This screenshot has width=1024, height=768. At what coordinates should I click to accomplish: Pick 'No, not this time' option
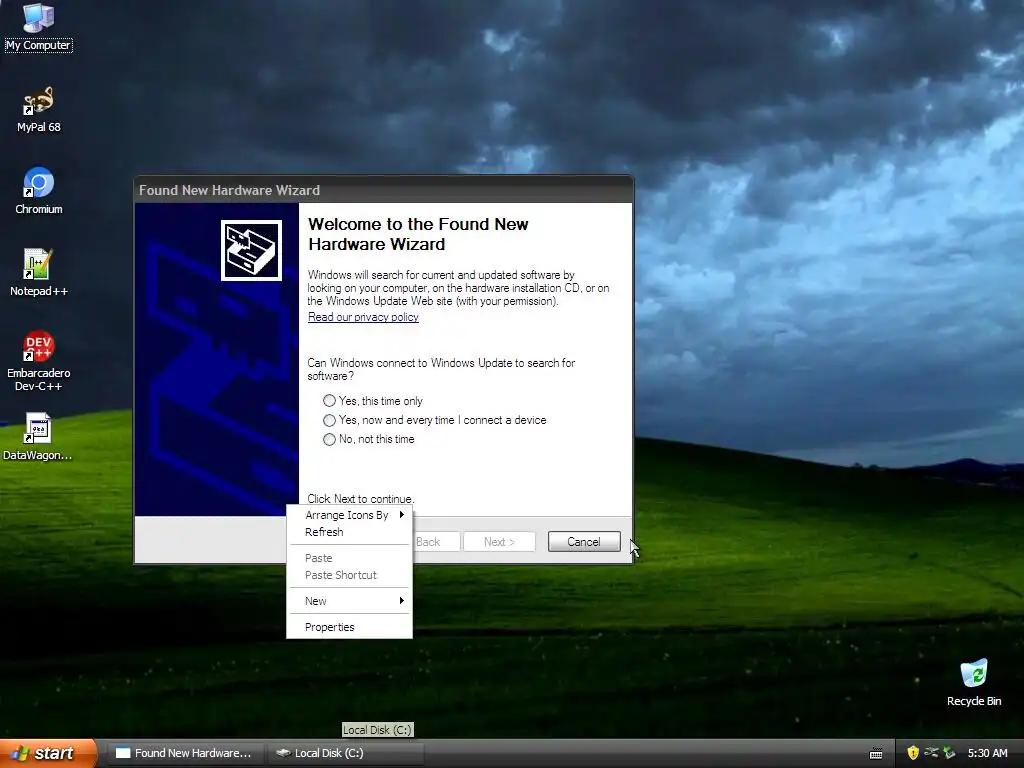pos(369,440)
